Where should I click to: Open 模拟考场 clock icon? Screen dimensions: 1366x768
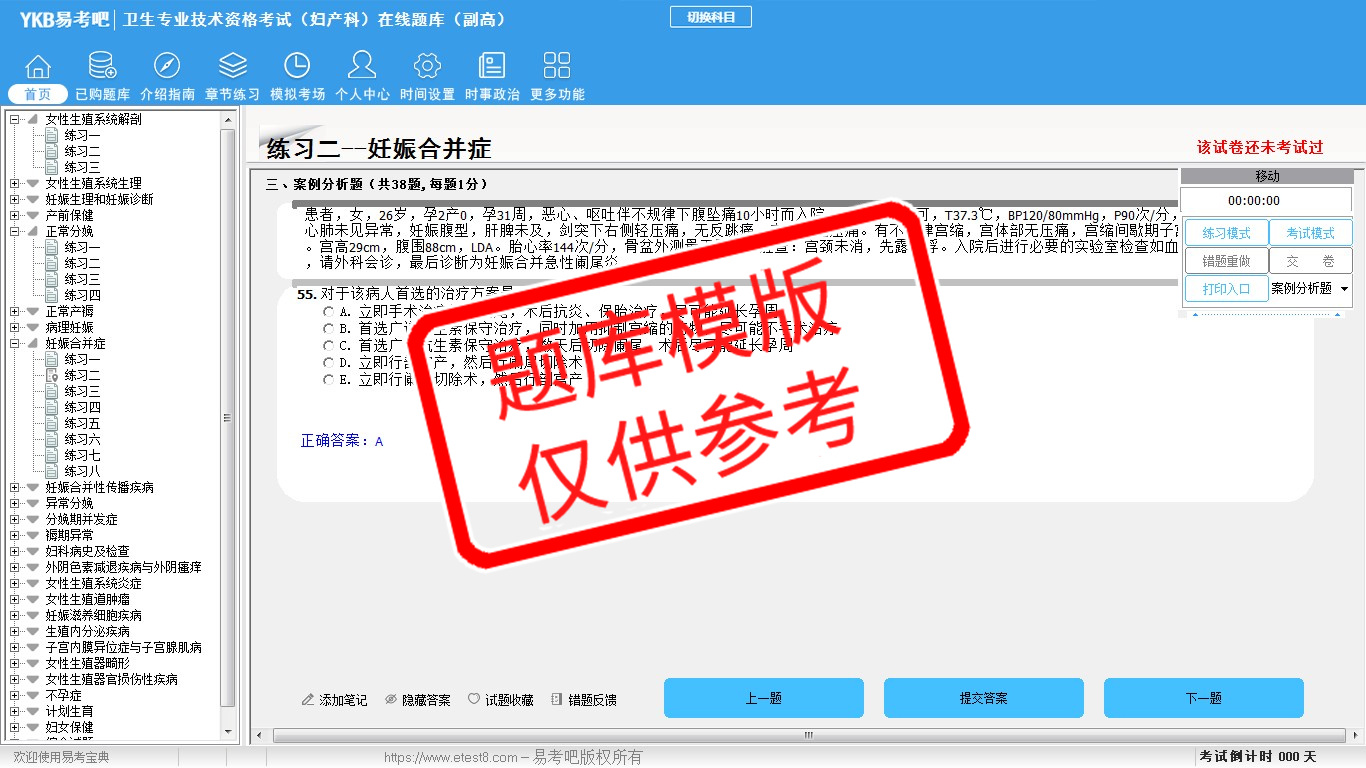[297, 67]
